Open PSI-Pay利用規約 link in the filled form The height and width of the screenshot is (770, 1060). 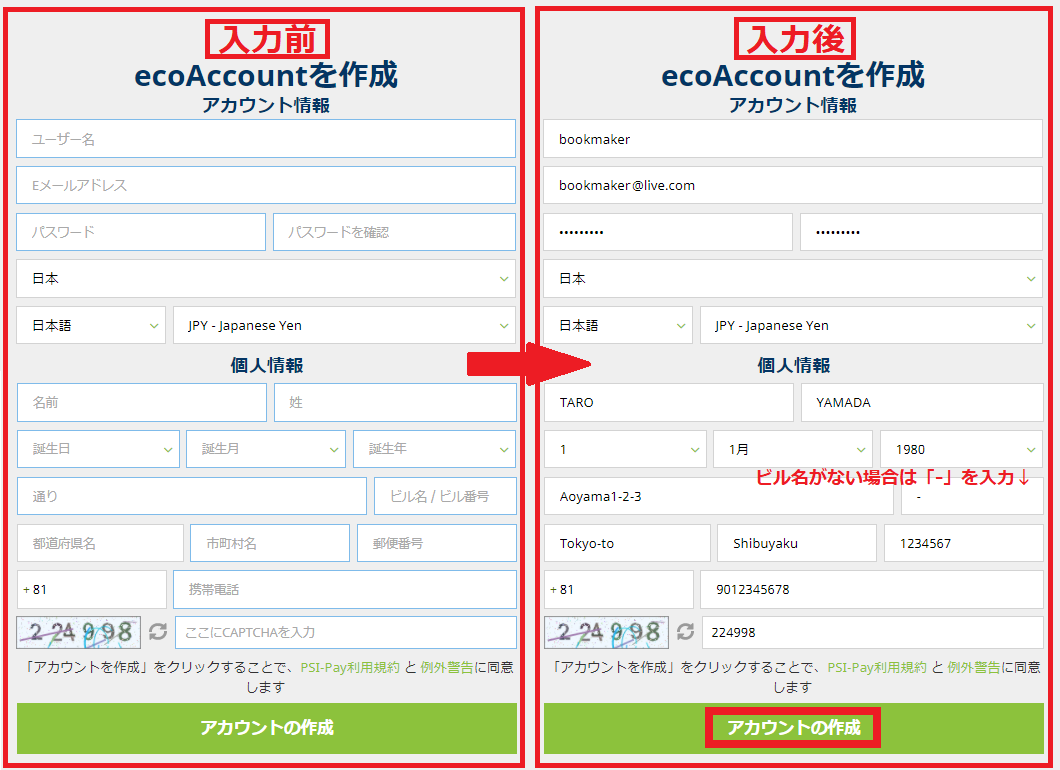[877, 667]
